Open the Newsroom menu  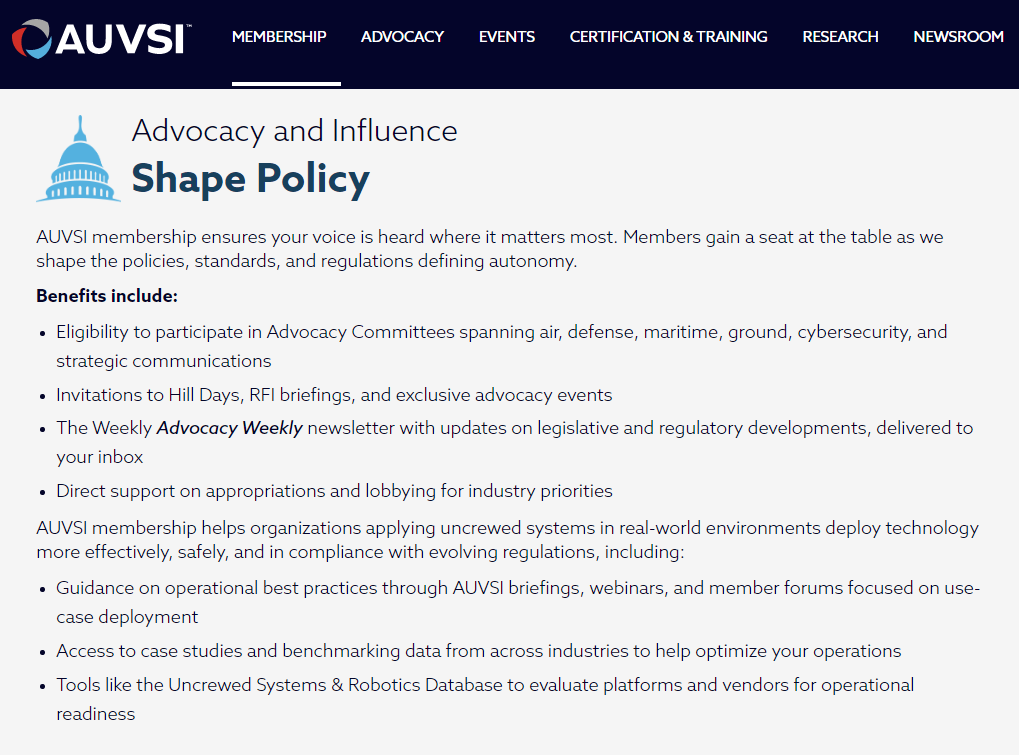point(959,37)
